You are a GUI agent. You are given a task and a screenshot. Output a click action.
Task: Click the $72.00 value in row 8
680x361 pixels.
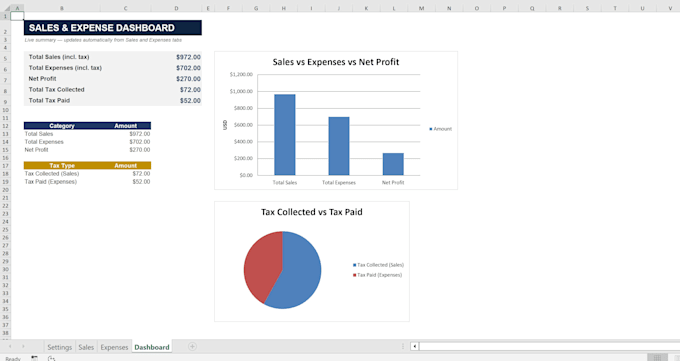click(190, 89)
